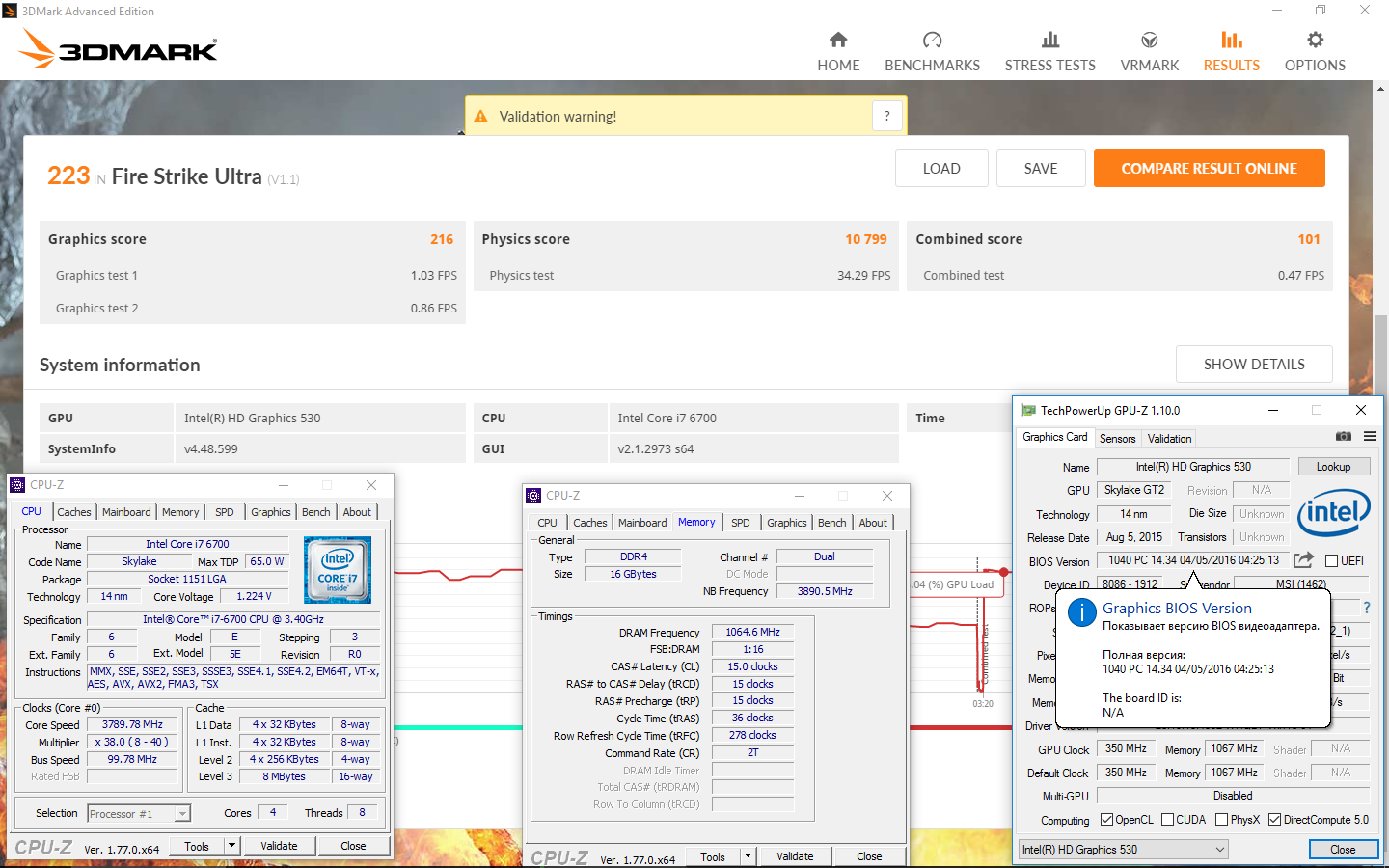The image size is (1389, 868).
Task: Click the title icon of the CPU-Z processor window
Action: tap(17, 485)
